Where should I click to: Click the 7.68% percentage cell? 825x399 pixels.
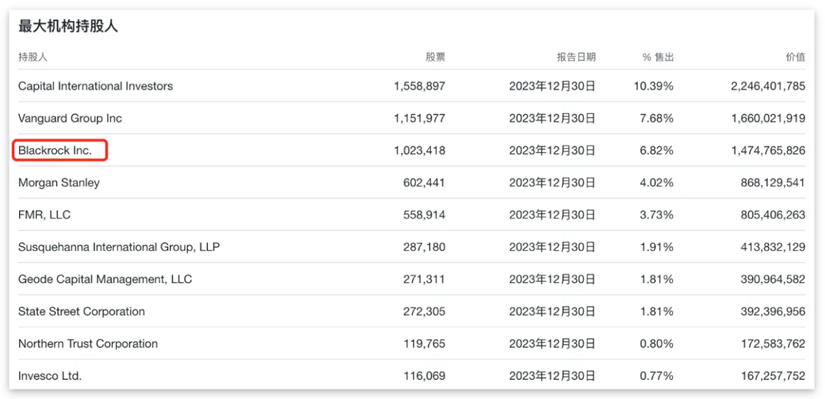[657, 118]
